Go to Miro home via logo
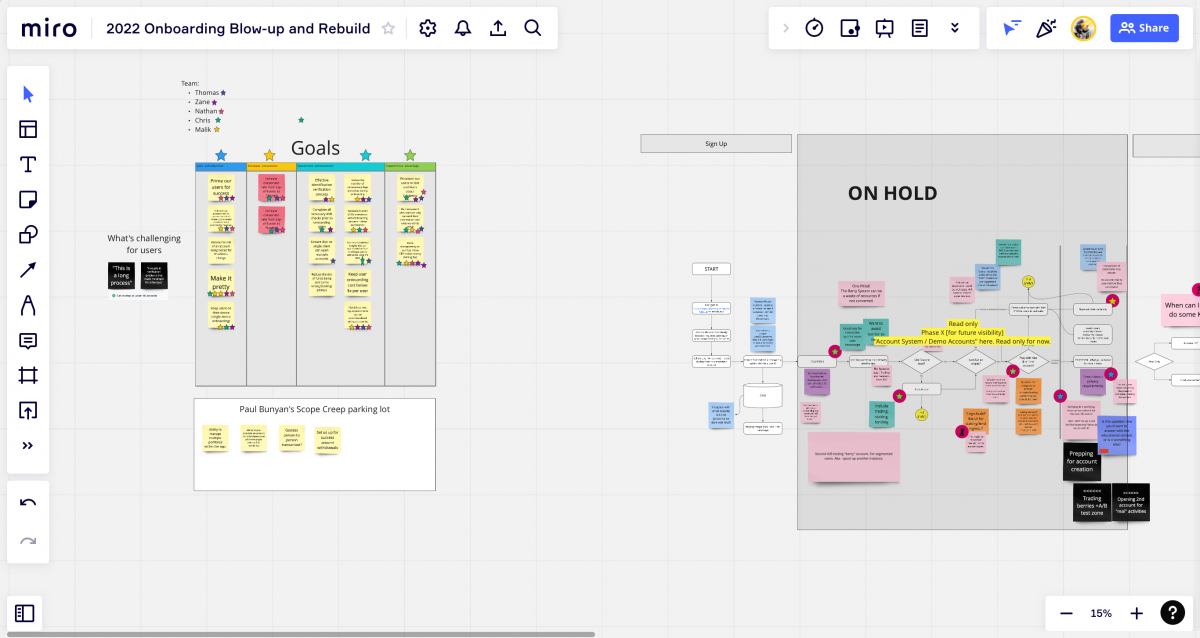This screenshot has width=1200, height=638. [49, 28]
